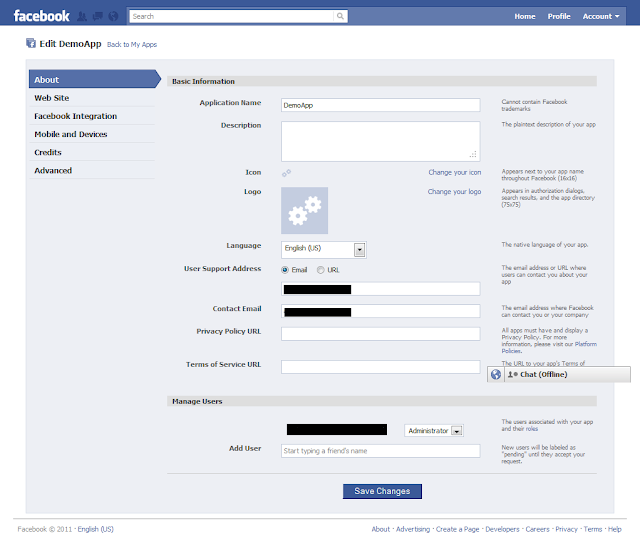Click footer Careers link
Viewport: 640px width, 556px height.
point(538,529)
